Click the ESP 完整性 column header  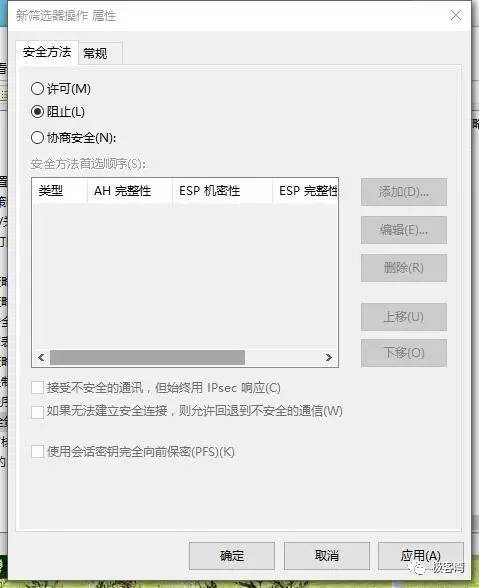(x=306, y=191)
